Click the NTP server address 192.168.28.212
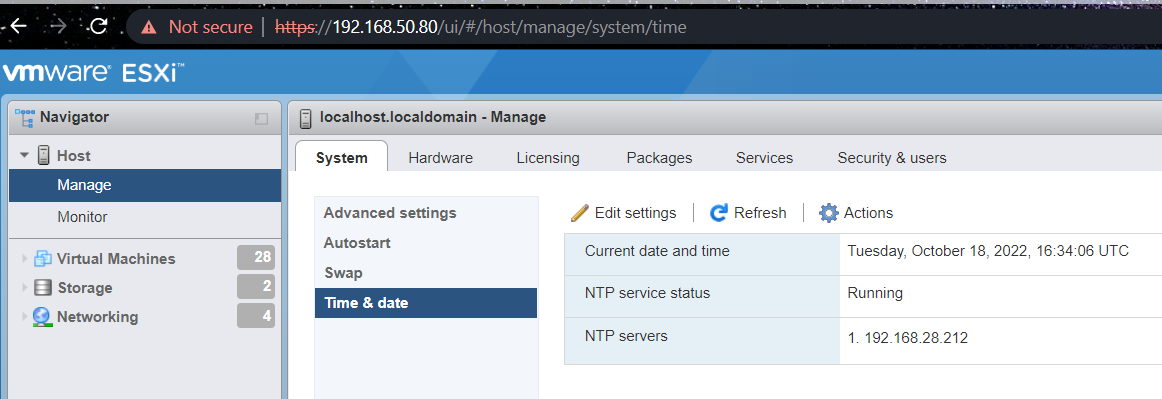Viewport: 1162px width, 399px height. 916,338
